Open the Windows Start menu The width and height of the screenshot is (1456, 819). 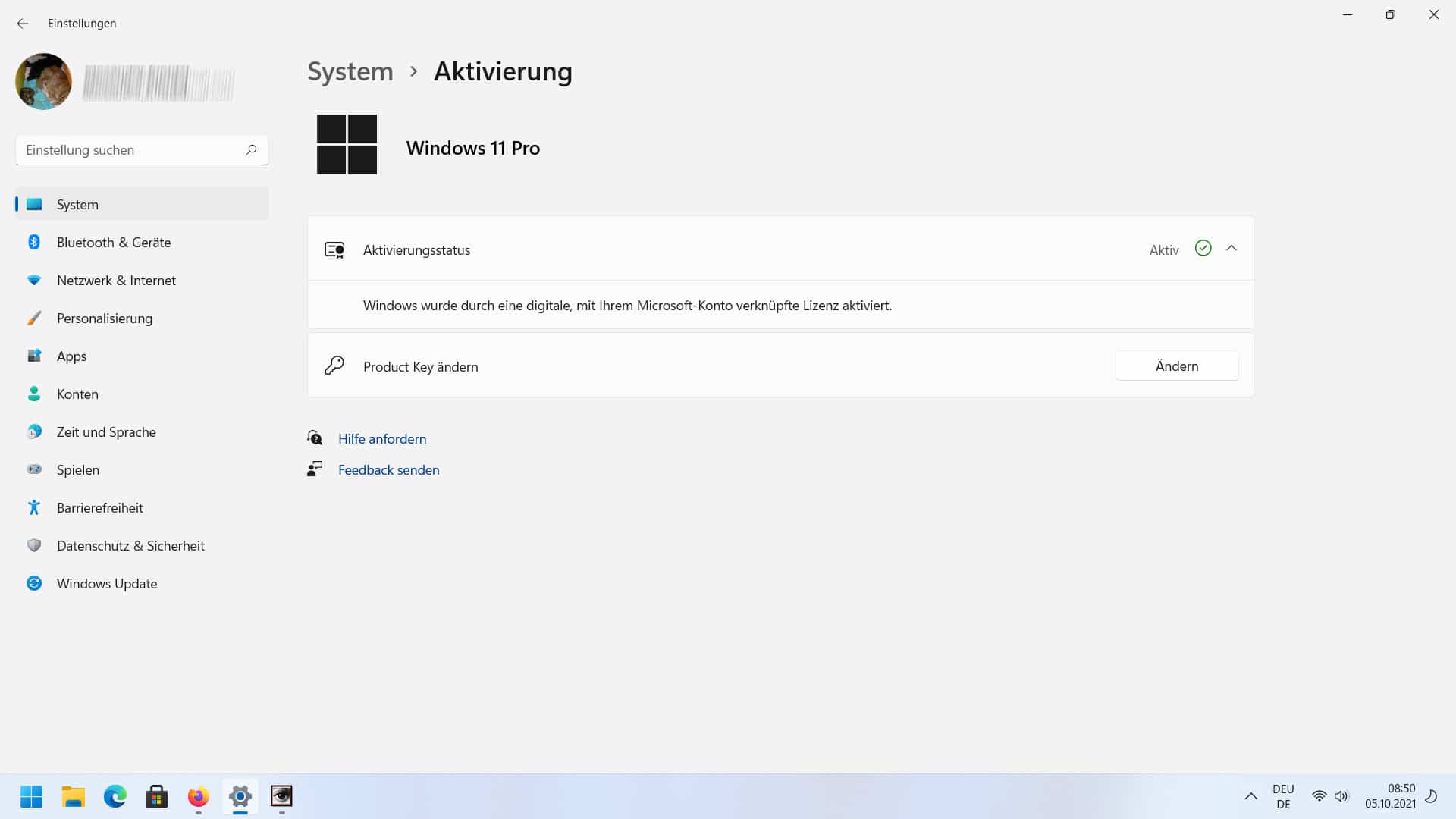[x=31, y=796]
